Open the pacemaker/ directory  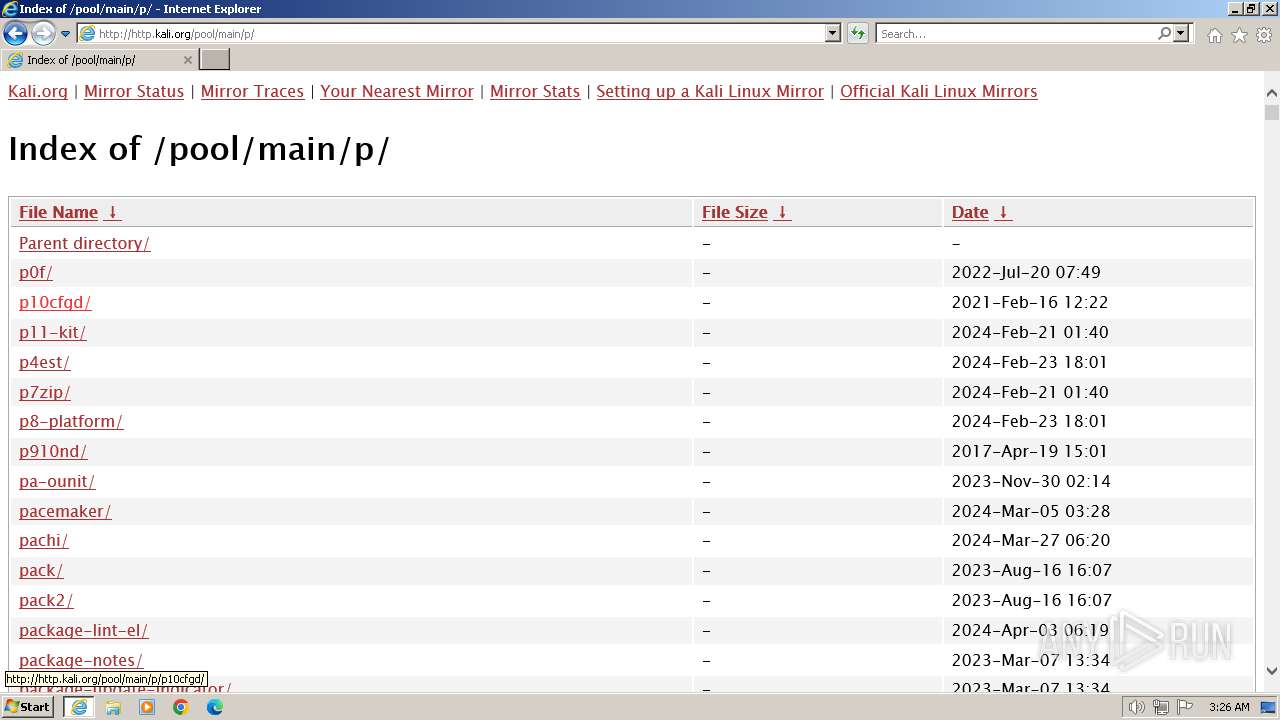[65, 511]
